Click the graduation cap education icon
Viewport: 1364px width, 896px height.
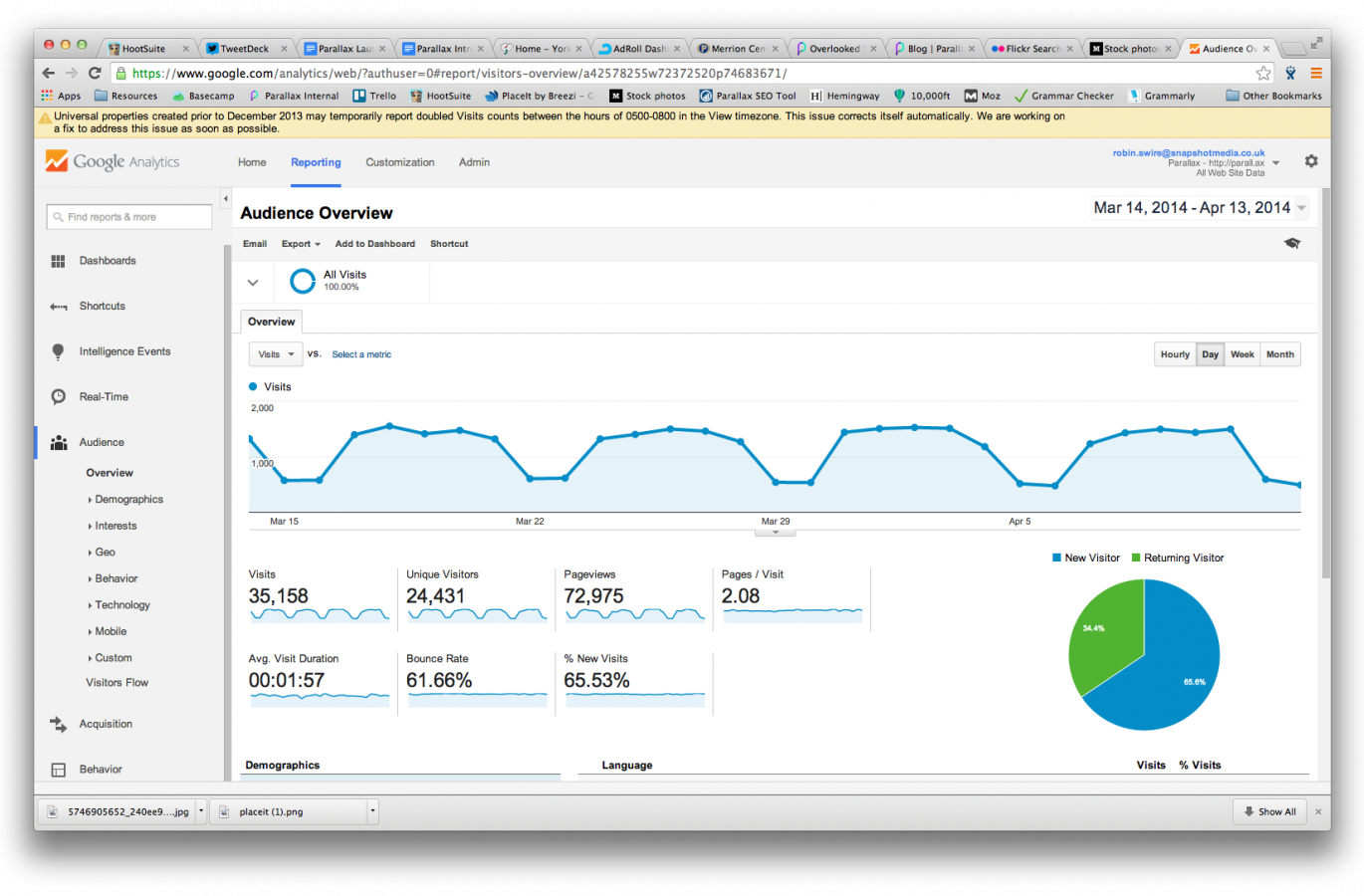(x=1292, y=243)
